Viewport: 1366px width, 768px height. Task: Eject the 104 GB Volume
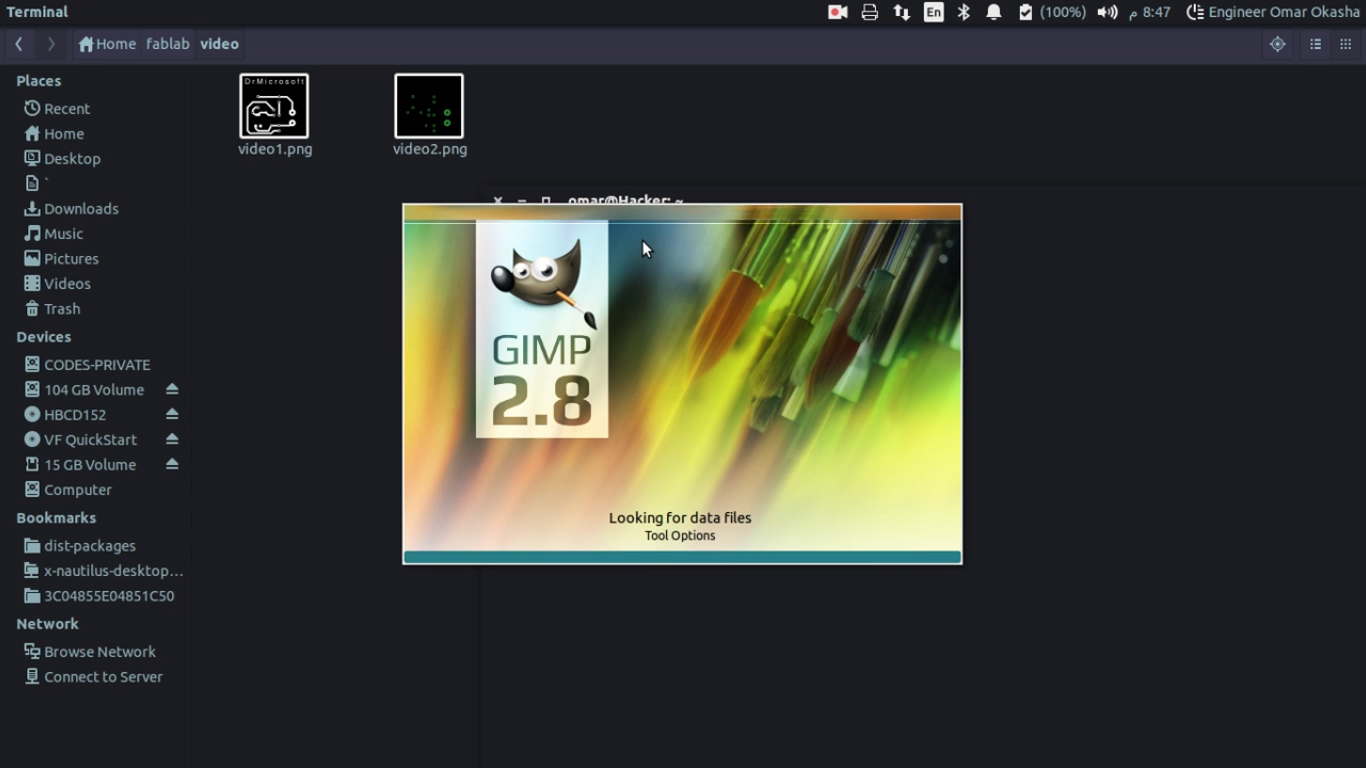[172, 389]
